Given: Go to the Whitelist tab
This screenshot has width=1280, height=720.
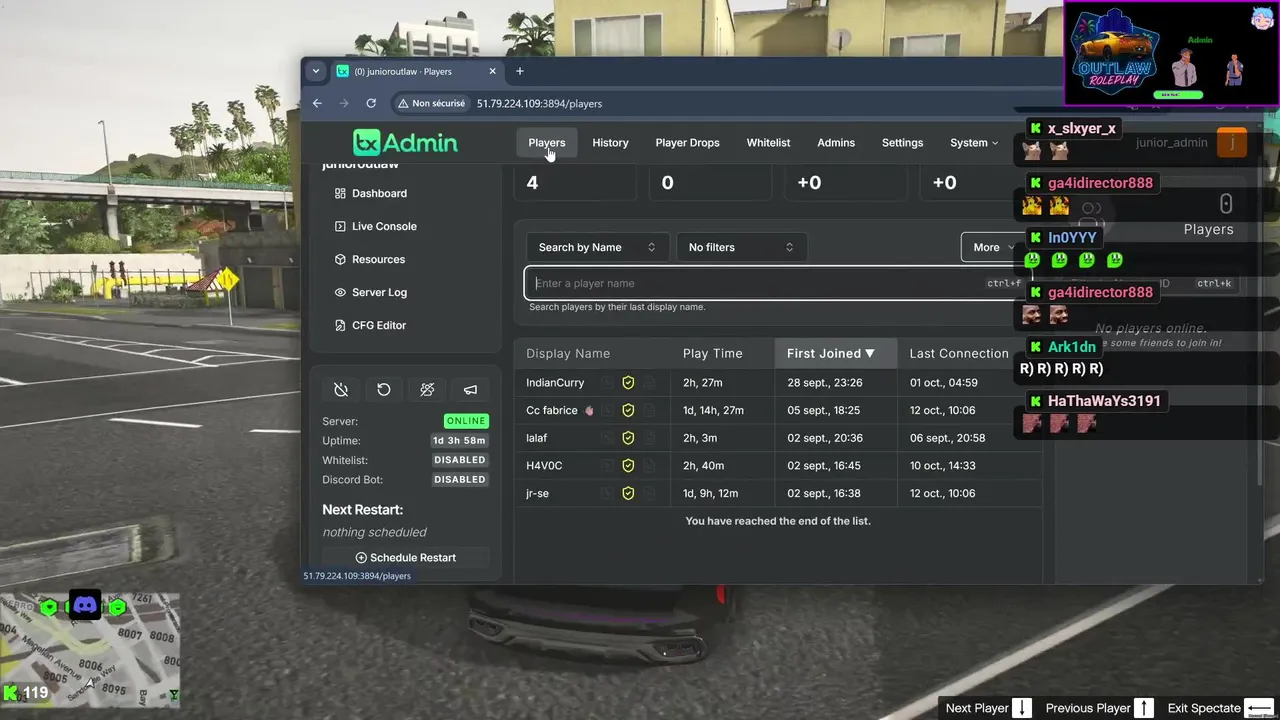Looking at the screenshot, I should coord(768,143).
